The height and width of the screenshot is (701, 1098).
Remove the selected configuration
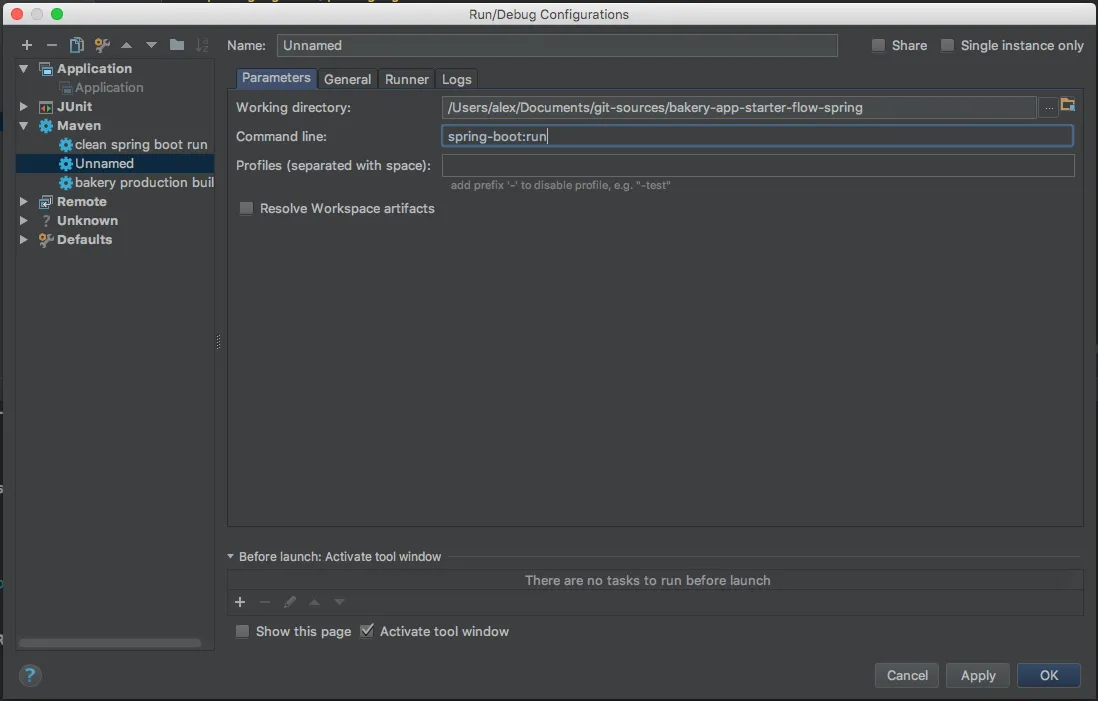click(x=51, y=45)
